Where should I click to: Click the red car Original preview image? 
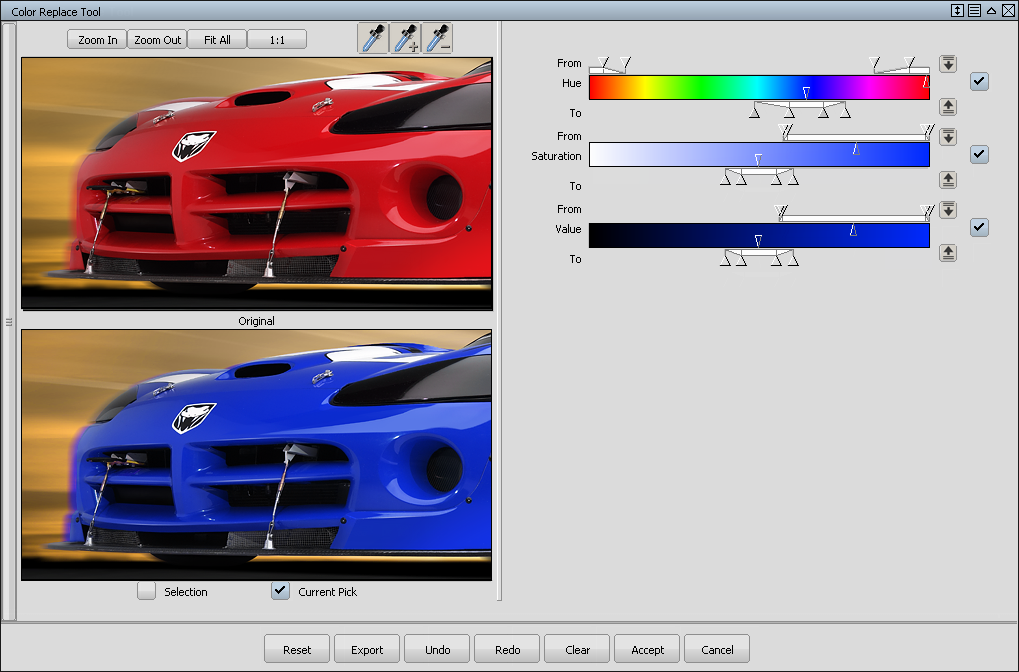click(x=256, y=183)
